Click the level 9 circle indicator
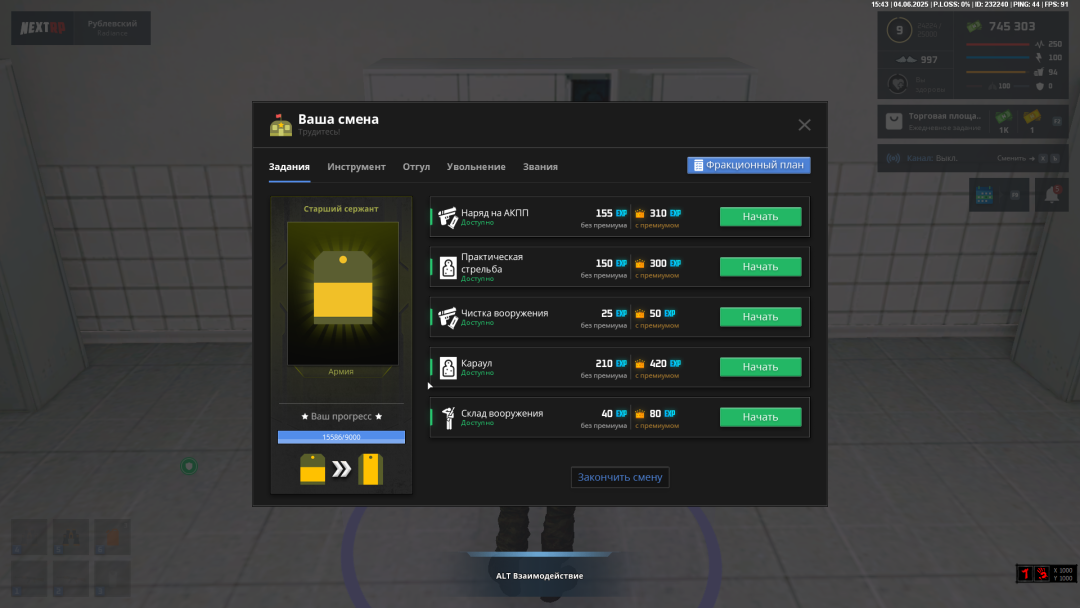The height and width of the screenshot is (608, 1080). [899, 30]
